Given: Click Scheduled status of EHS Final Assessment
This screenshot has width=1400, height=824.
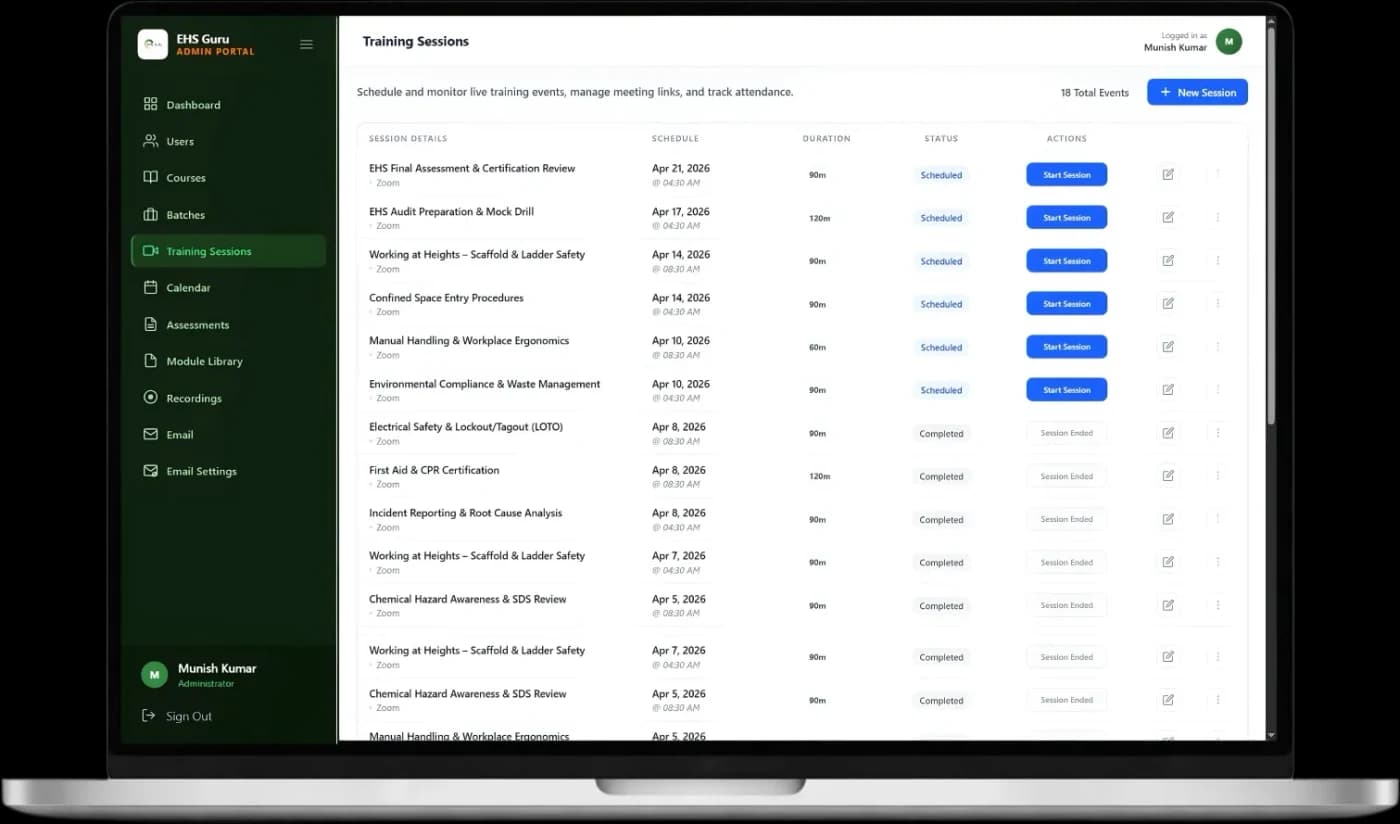Looking at the screenshot, I should tap(941, 175).
